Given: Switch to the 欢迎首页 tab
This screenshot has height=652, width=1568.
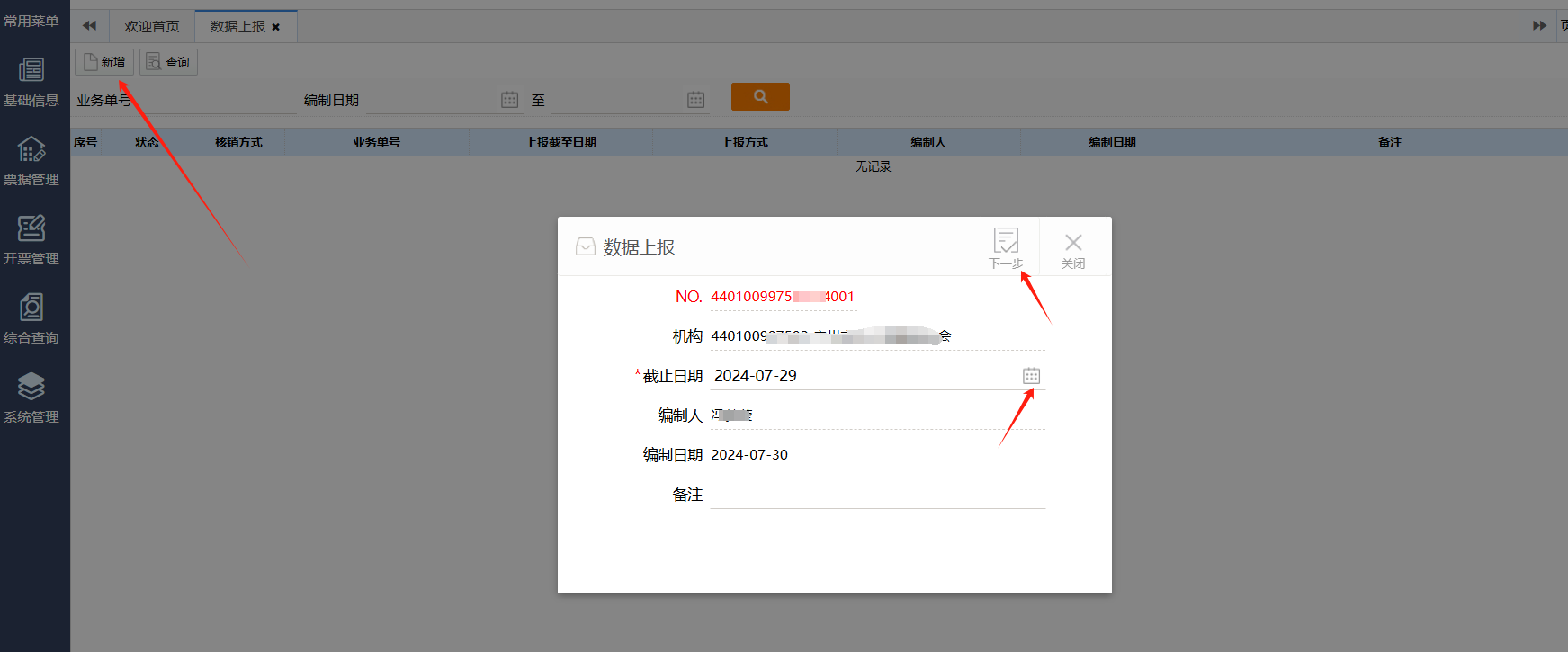Looking at the screenshot, I should [x=151, y=27].
